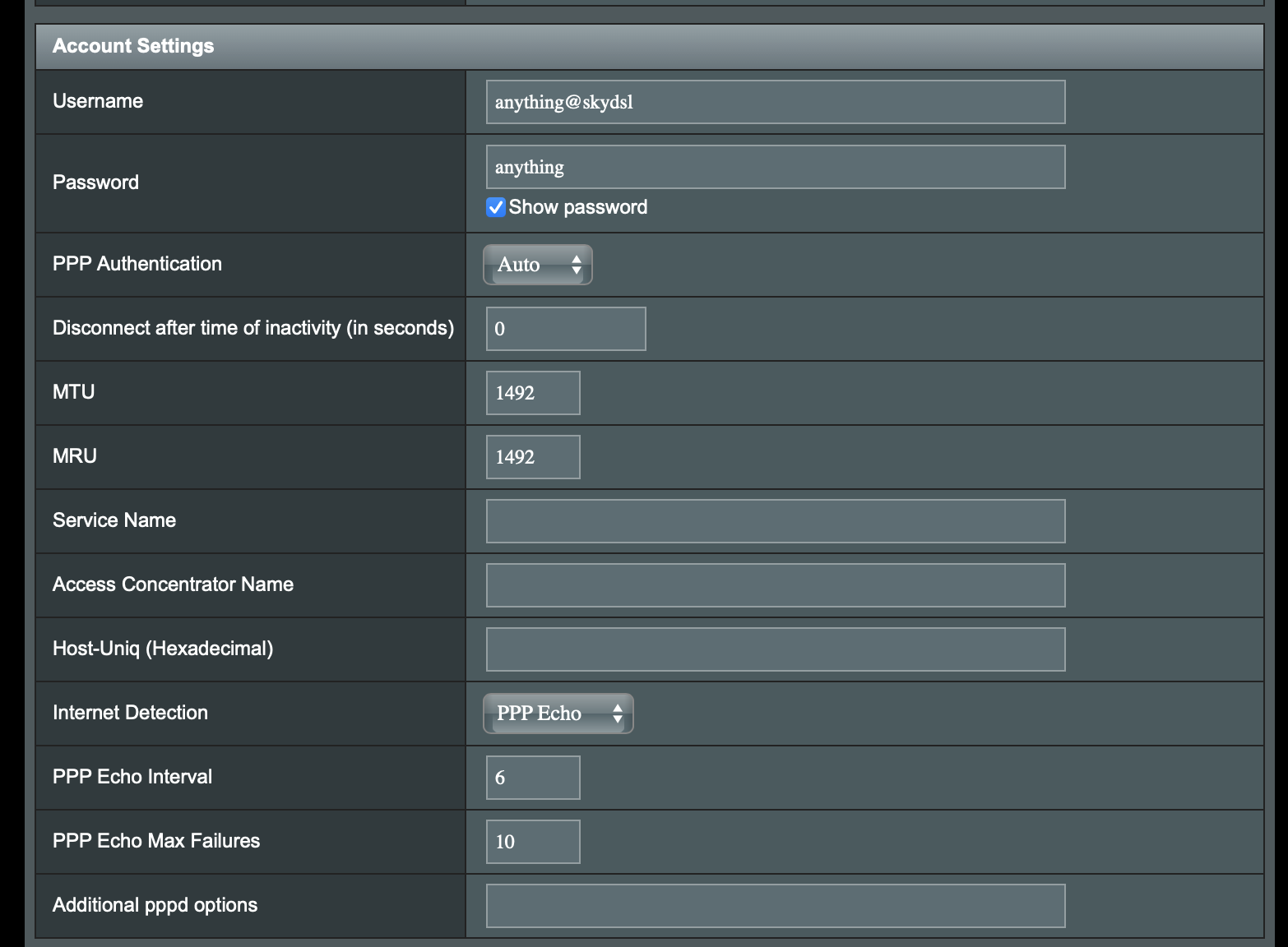Uncheck the Show password checkbox
This screenshot has width=1288, height=947.
[494, 207]
